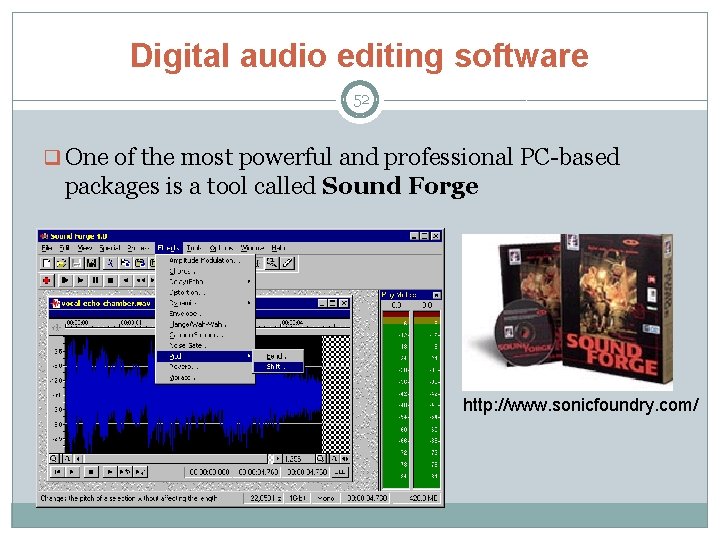Close the open Effects menu
Viewport: 720px width, 540px height.
point(169,248)
